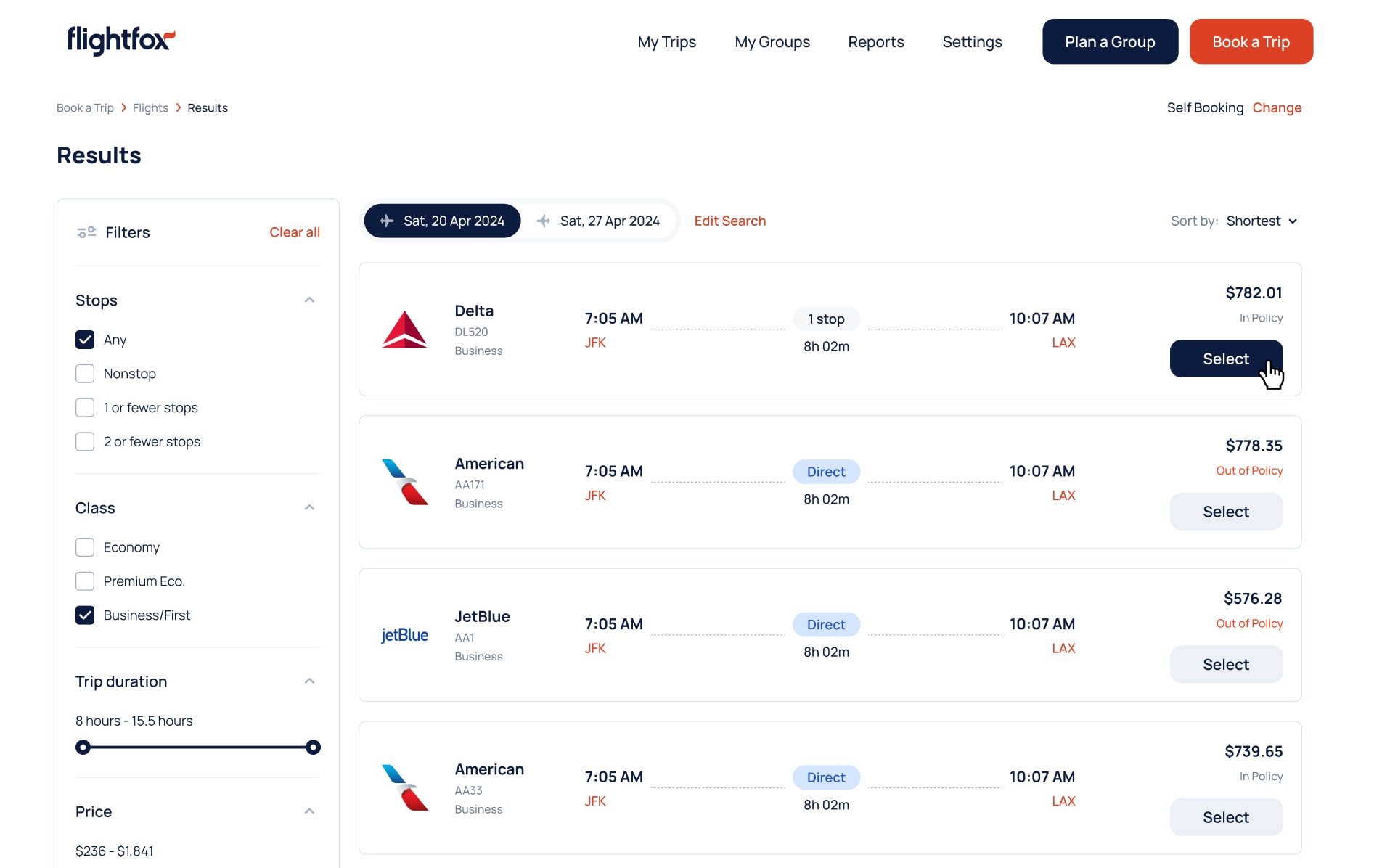This screenshot has height=868, width=1382.
Task: Collapse the Price filter section
Action: click(x=309, y=811)
